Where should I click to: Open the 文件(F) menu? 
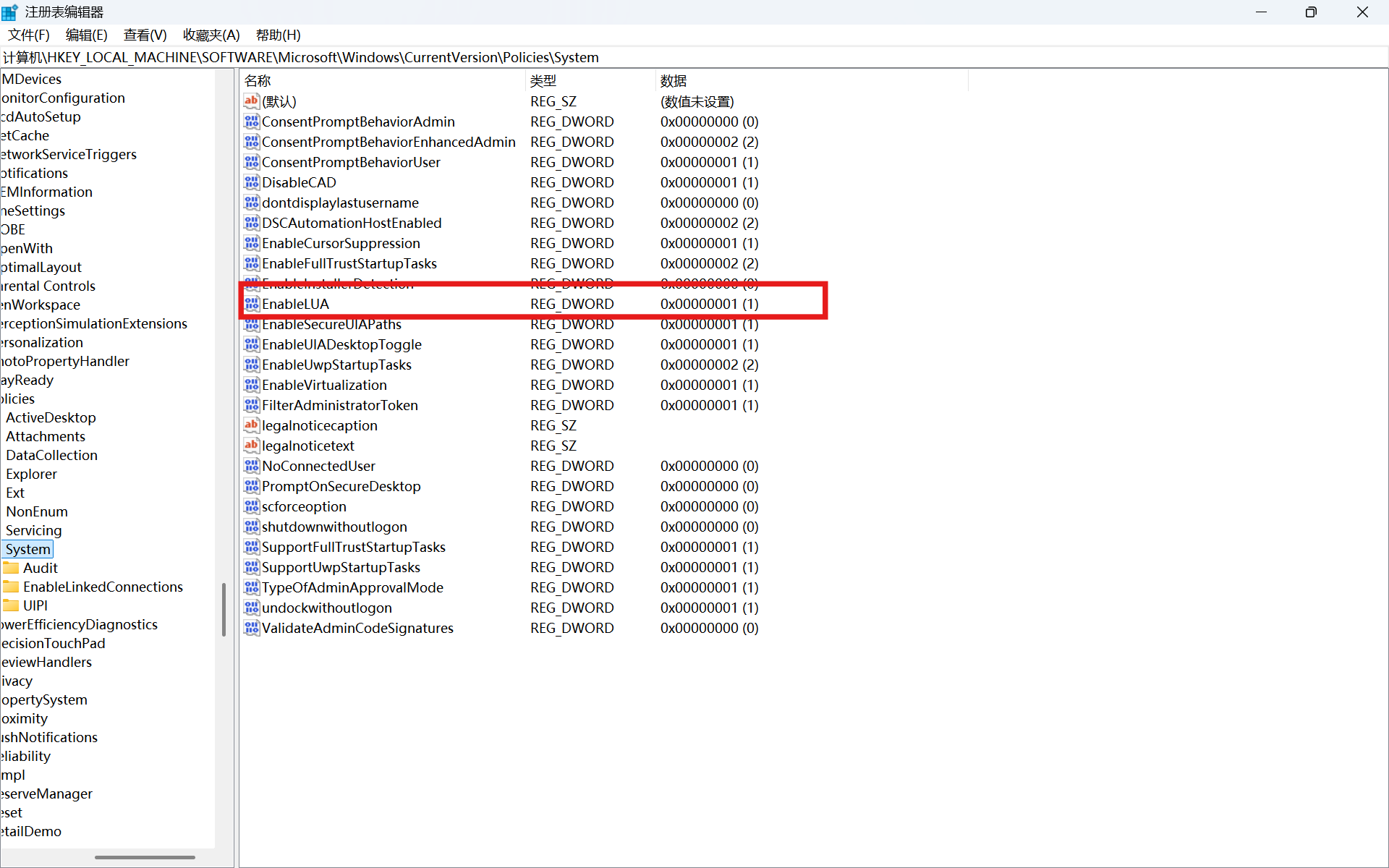29,35
